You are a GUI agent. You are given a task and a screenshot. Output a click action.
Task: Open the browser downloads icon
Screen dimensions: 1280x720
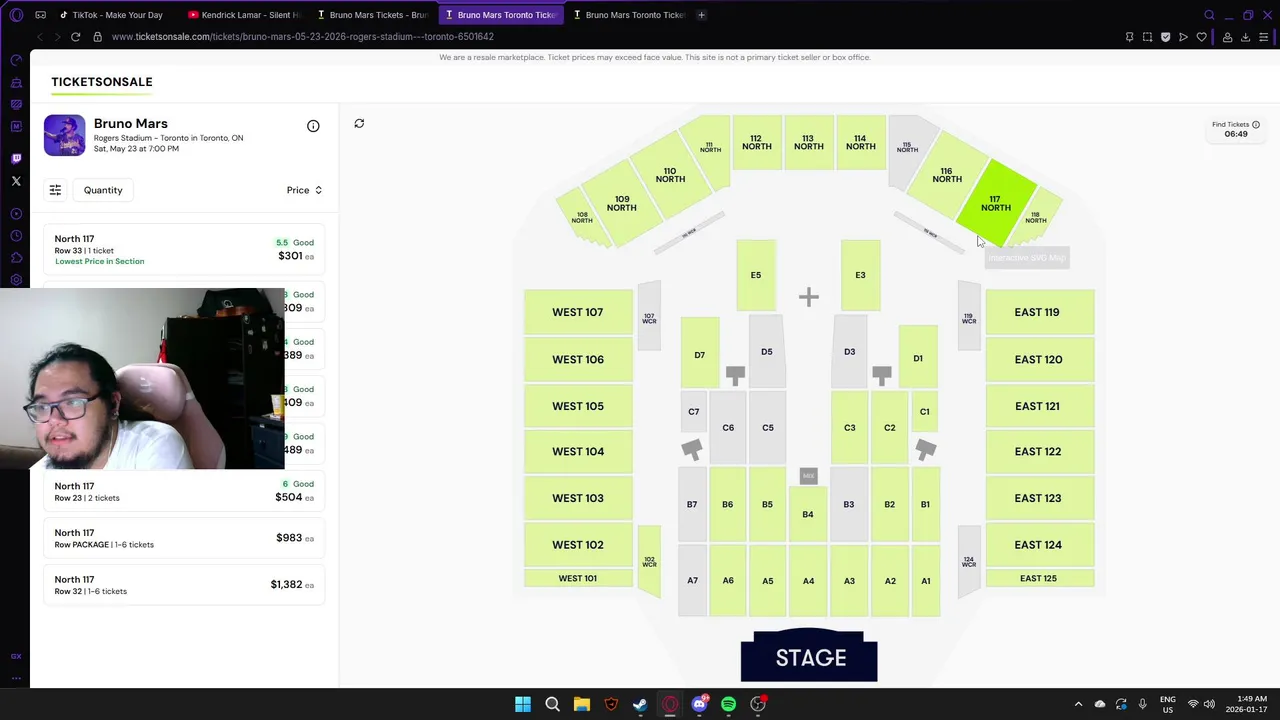1245,37
